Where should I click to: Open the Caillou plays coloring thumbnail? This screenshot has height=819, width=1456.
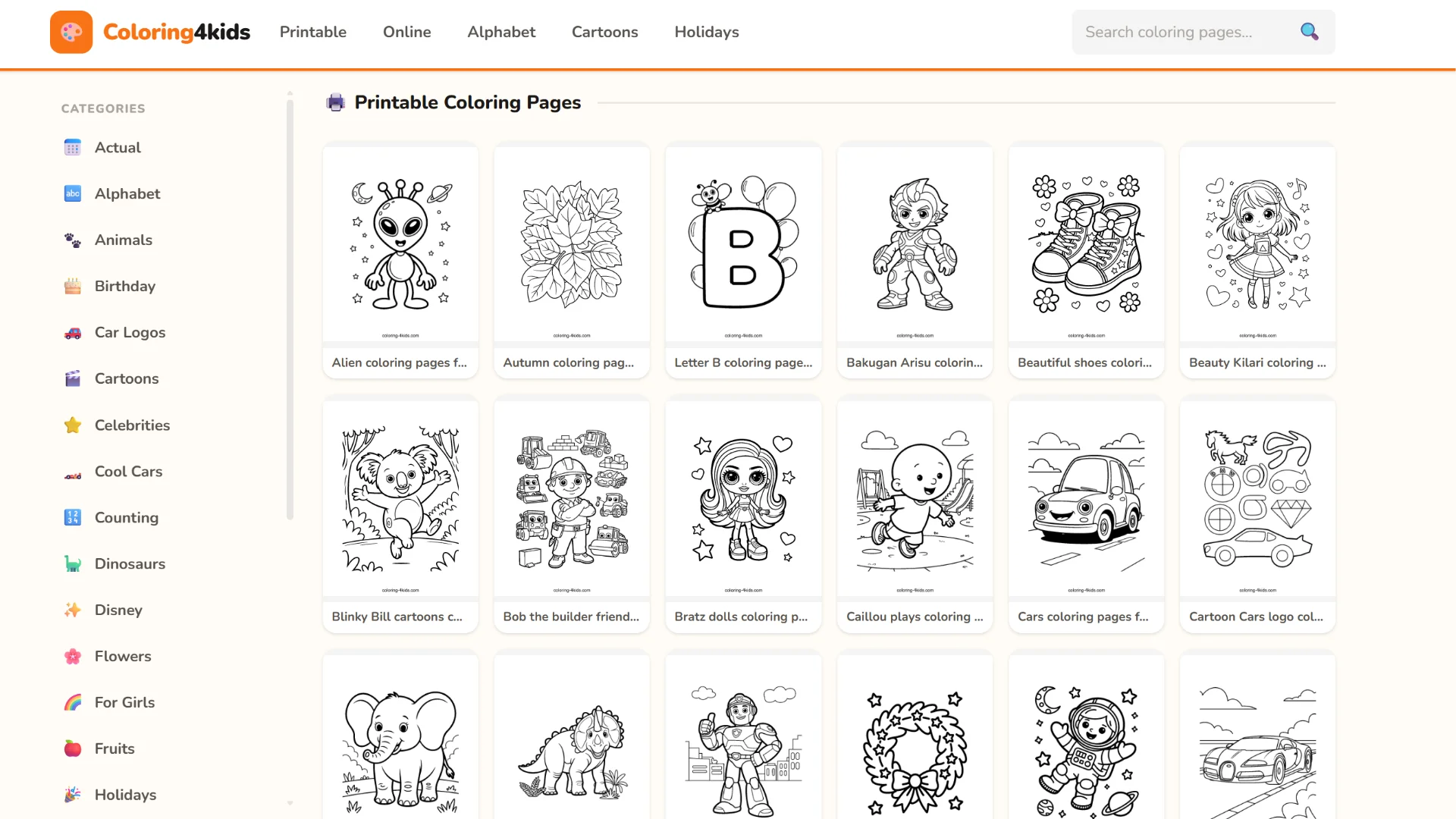[x=915, y=499]
